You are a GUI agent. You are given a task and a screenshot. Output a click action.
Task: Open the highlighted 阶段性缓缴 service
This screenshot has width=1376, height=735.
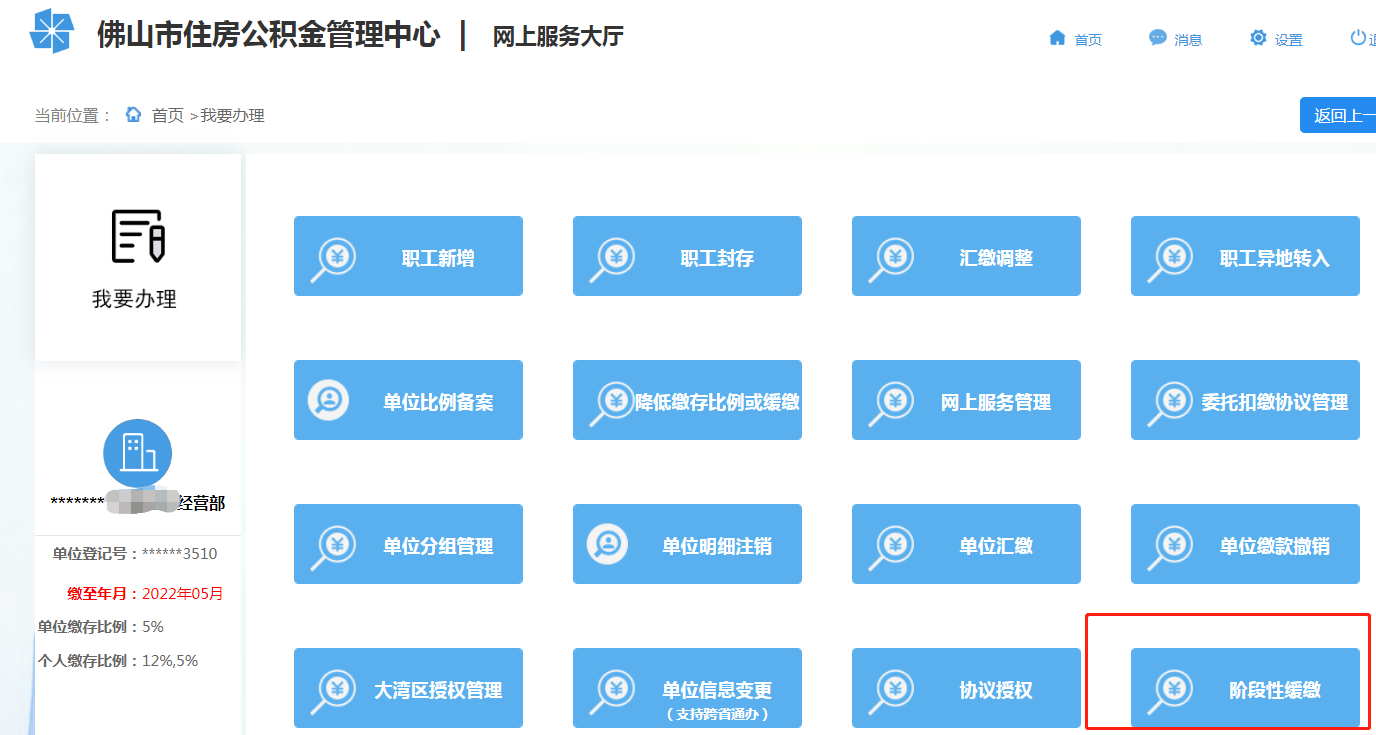pyautogui.click(x=1245, y=687)
